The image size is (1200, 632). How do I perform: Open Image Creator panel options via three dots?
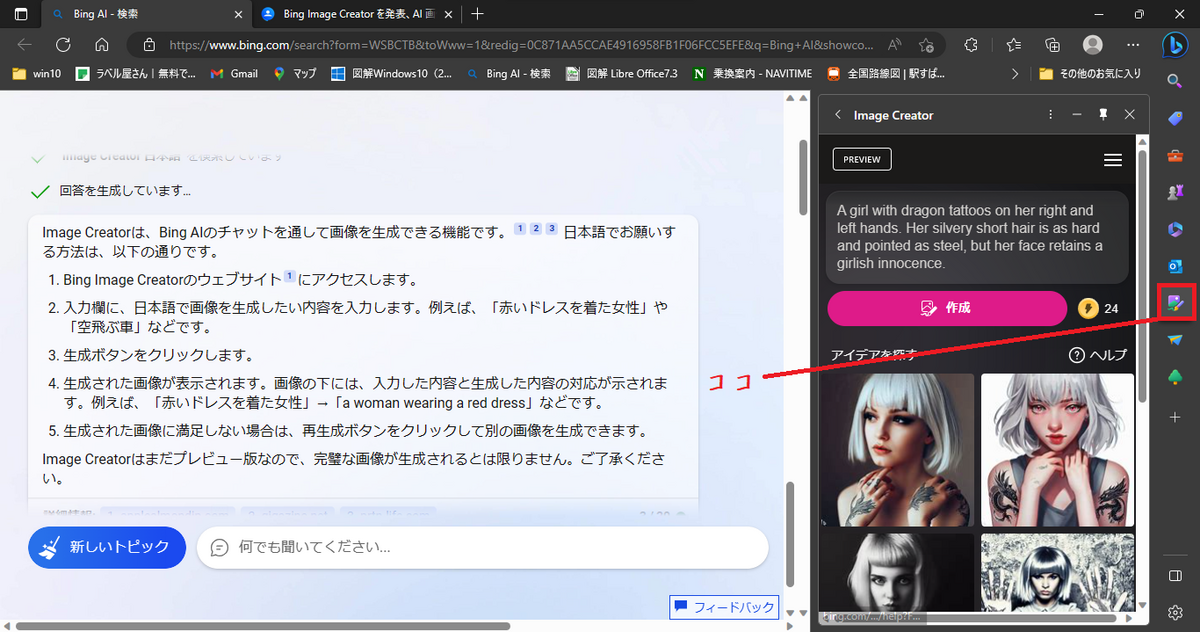coord(1049,114)
